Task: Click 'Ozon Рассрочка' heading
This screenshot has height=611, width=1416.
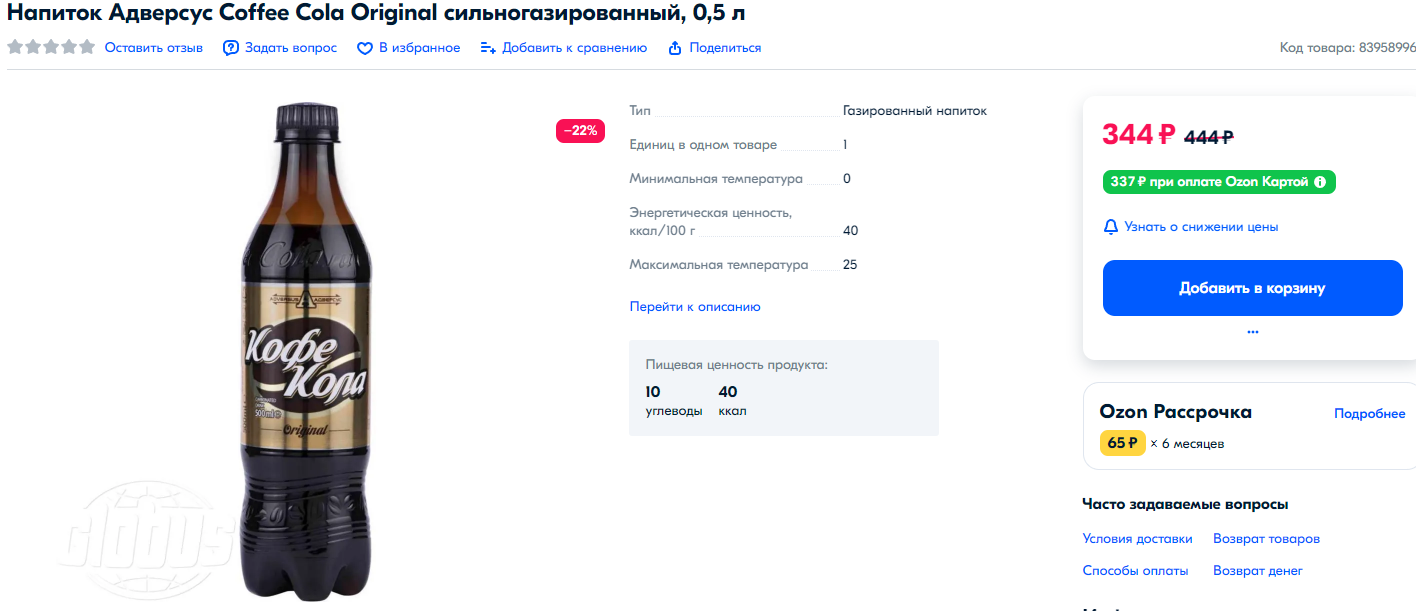Action: (x=1176, y=412)
